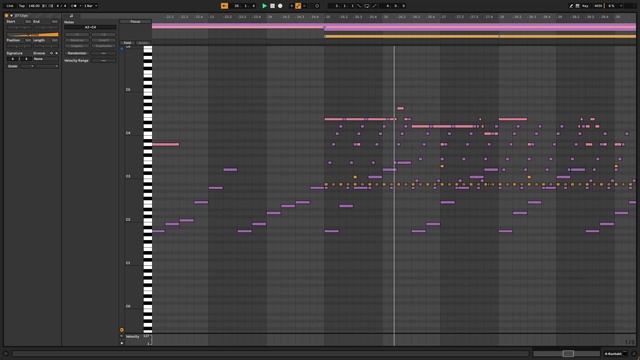Click the arrangement position field
This screenshot has height=360, width=640.
[244, 6]
